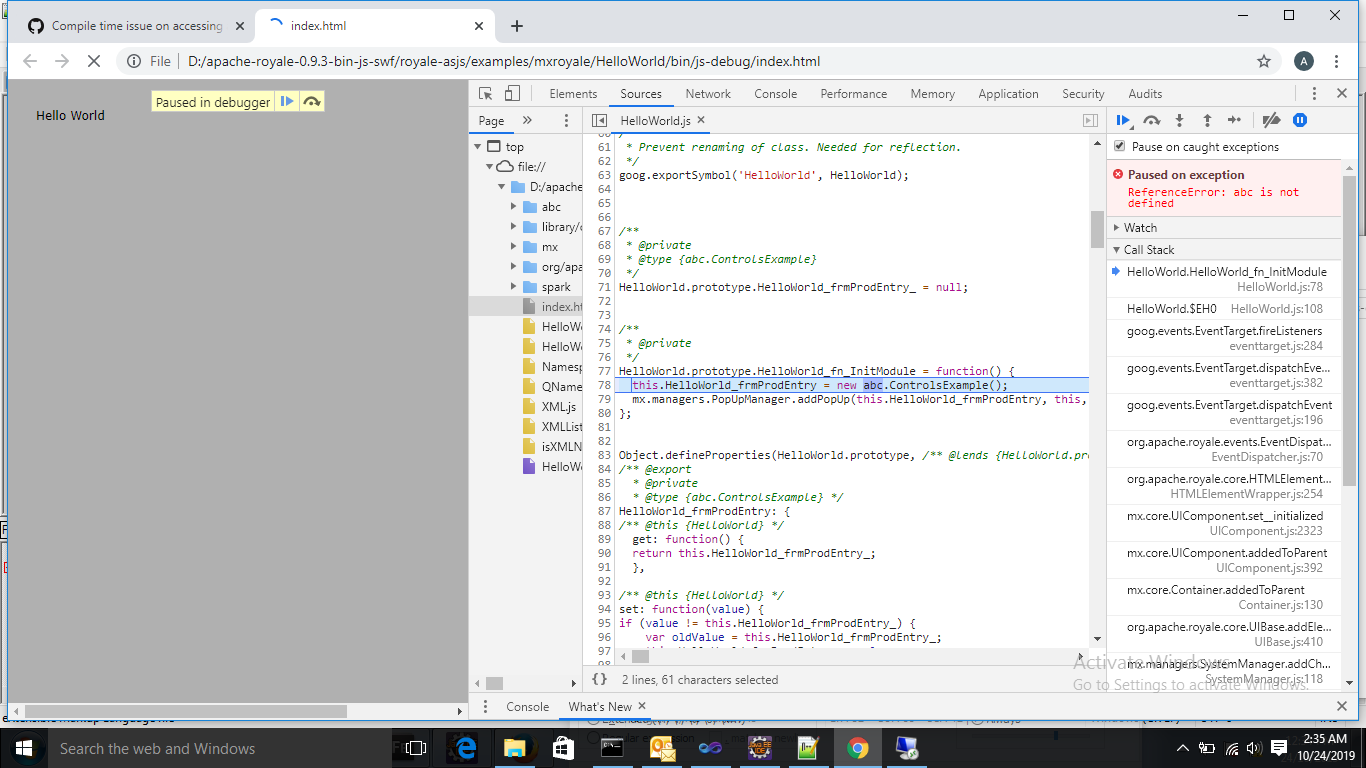Screen dimensions: 1366x768
Task: Open Chrome from the taskbar
Action: (858, 748)
